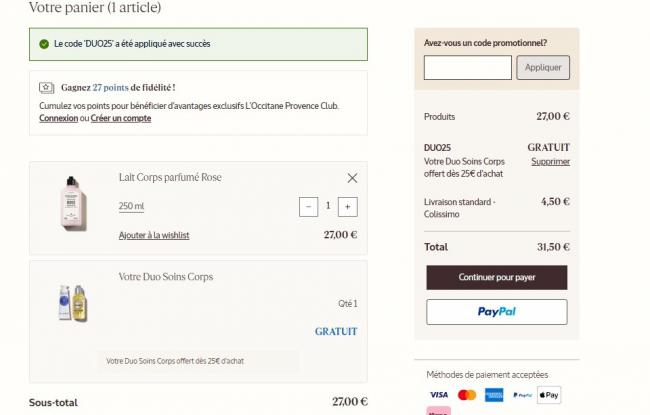Click the promo code input field

467,68
